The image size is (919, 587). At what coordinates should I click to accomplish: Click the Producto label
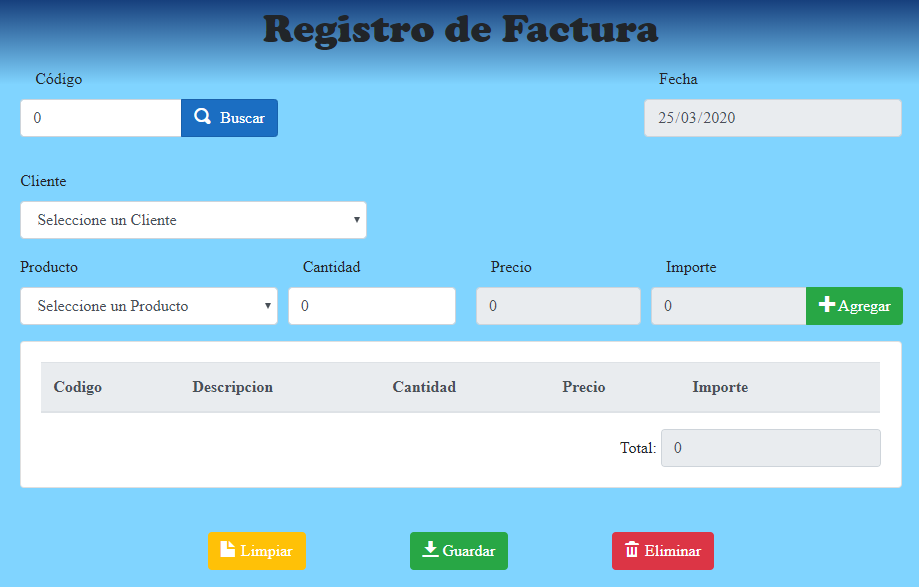[49, 267]
